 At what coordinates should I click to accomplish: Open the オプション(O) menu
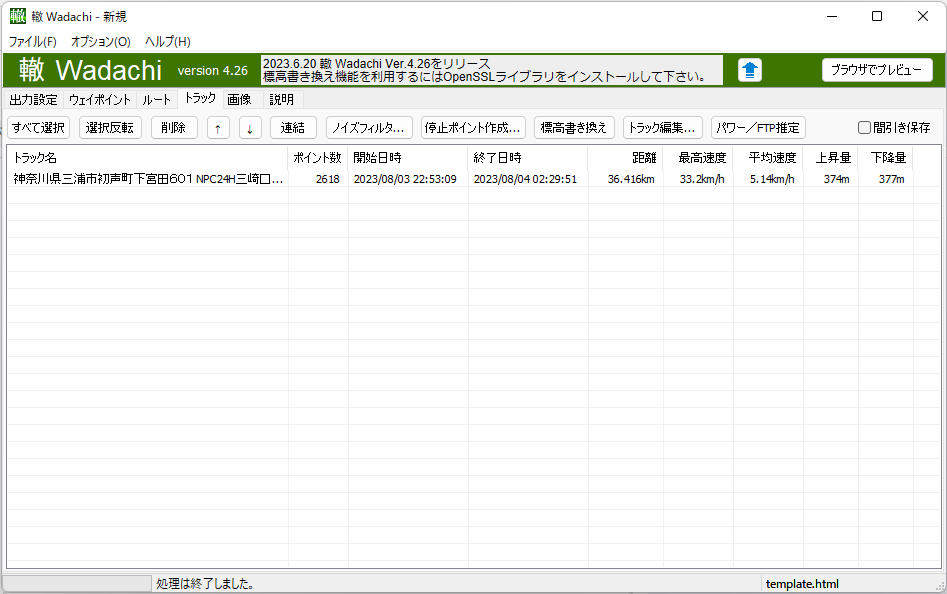point(100,42)
